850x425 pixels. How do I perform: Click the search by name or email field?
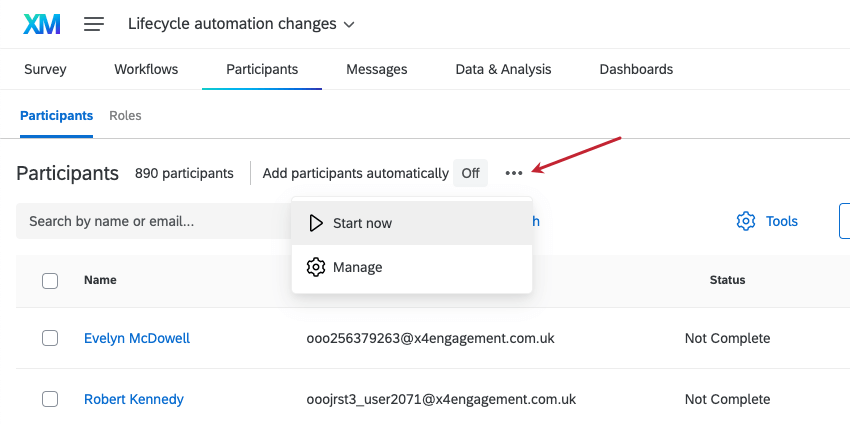click(150, 221)
